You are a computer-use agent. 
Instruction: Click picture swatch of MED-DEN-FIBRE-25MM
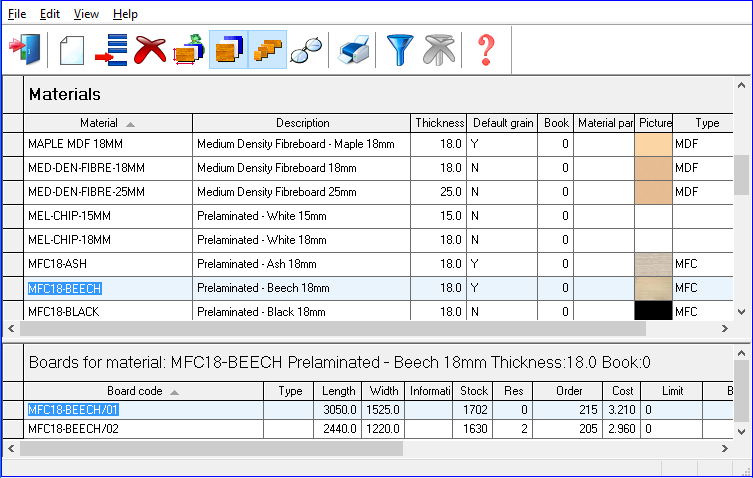click(x=653, y=192)
